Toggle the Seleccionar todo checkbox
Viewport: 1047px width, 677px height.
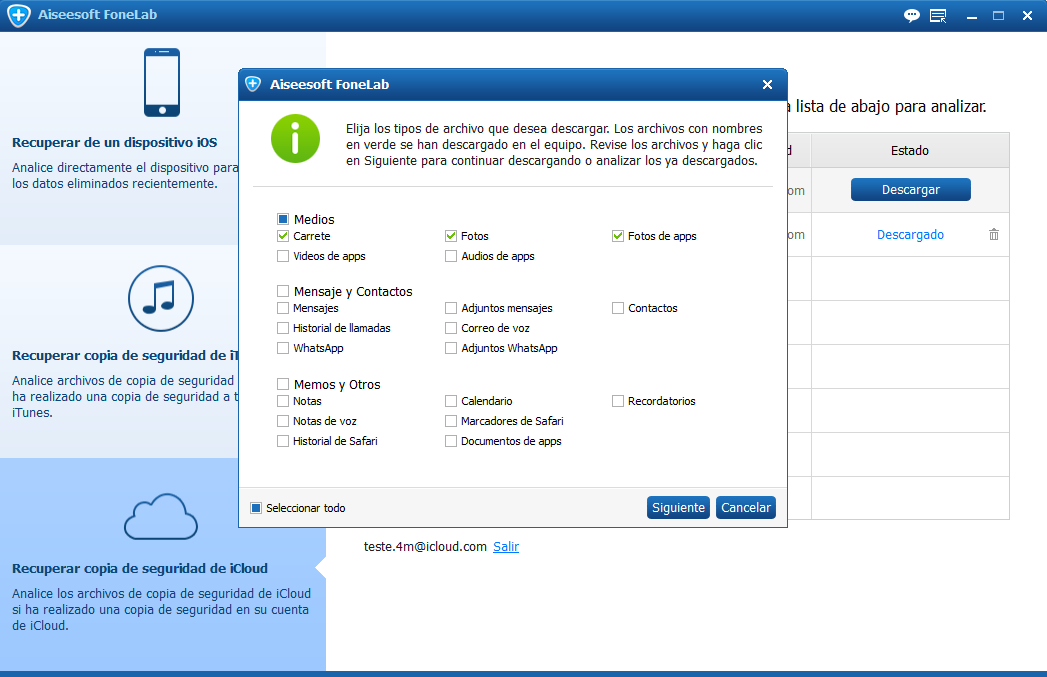[256, 508]
